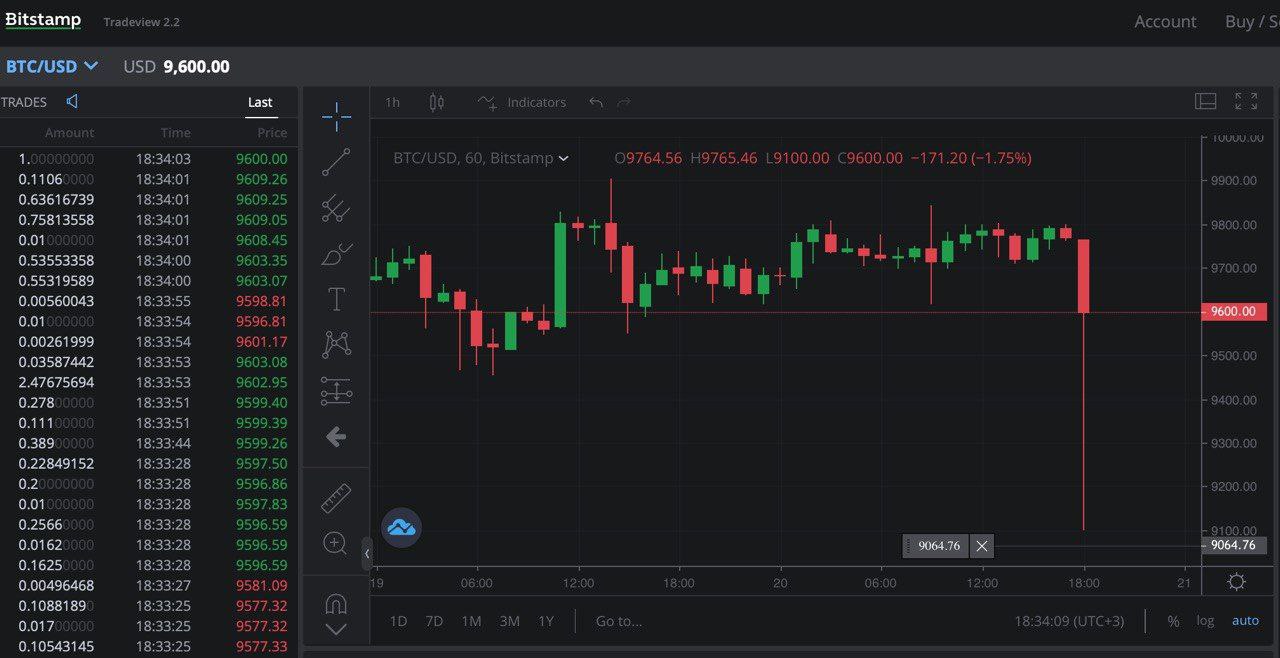The image size is (1280, 658).
Task: Toggle percentage scale mode
Action: pos(1173,621)
